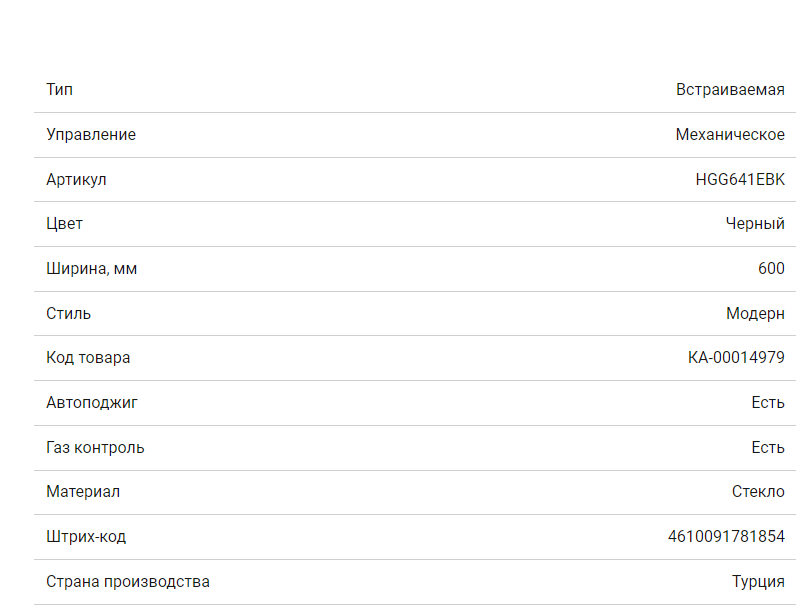802x609 pixels.
Task: Click the "Страна производства" label
Action: point(128,582)
